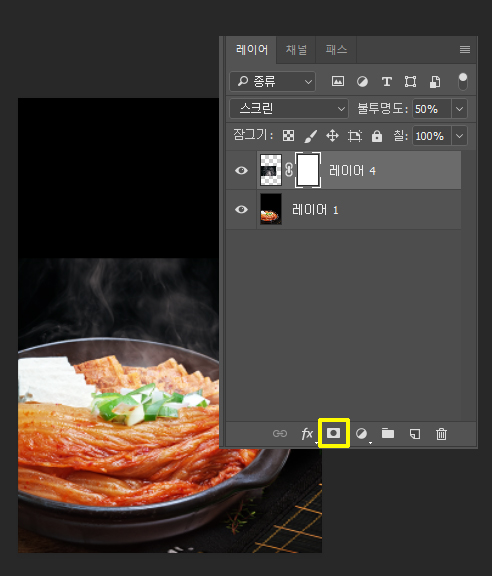Select the 레이어 1 thumbnail
The width and height of the screenshot is (492, 576).
(x=271, y=209)
